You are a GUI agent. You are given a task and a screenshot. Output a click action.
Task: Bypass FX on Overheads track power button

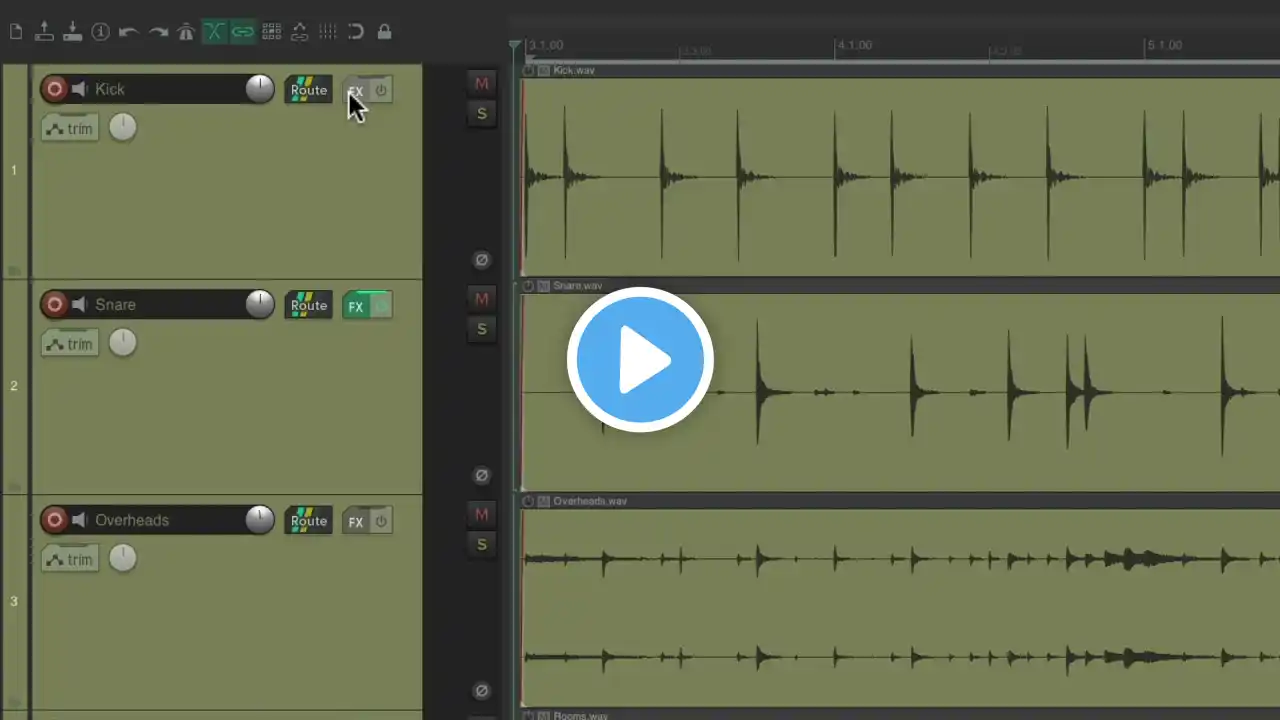coord(381,521)
